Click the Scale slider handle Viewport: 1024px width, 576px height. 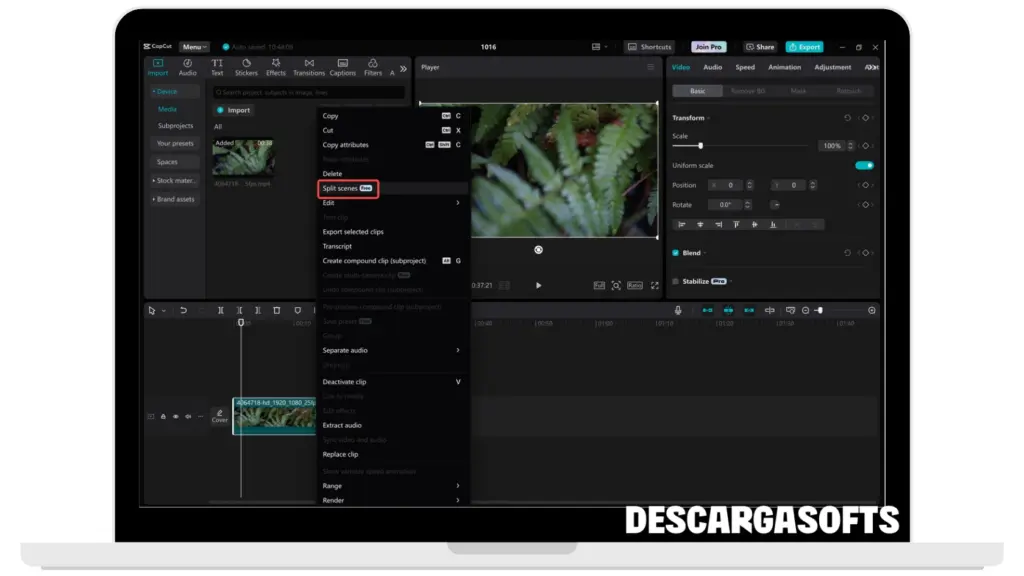click(700, 146)
